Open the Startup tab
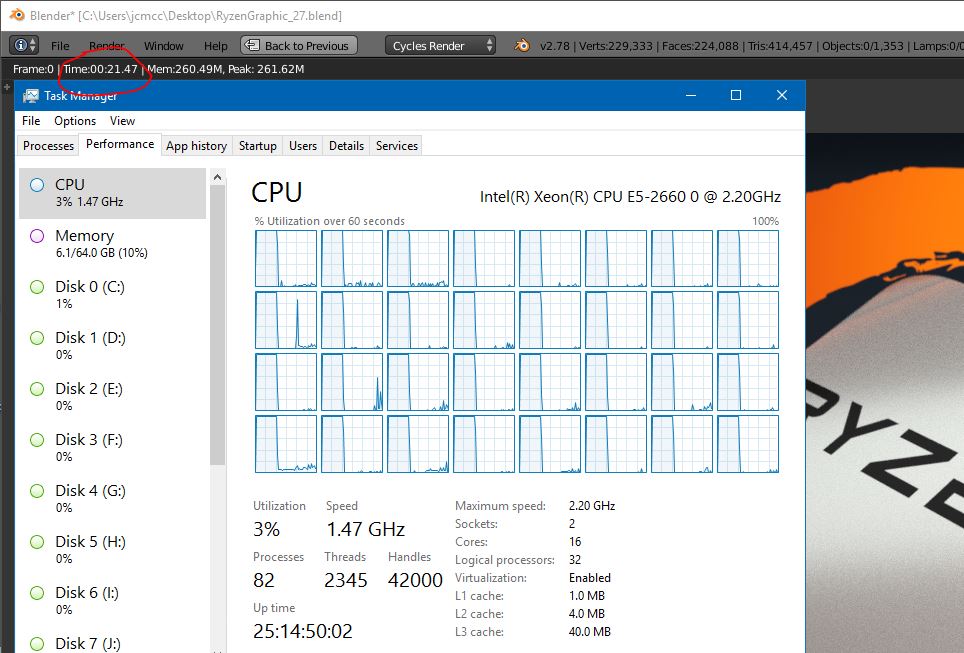This screenshot has height=653, width=964. 258,146
